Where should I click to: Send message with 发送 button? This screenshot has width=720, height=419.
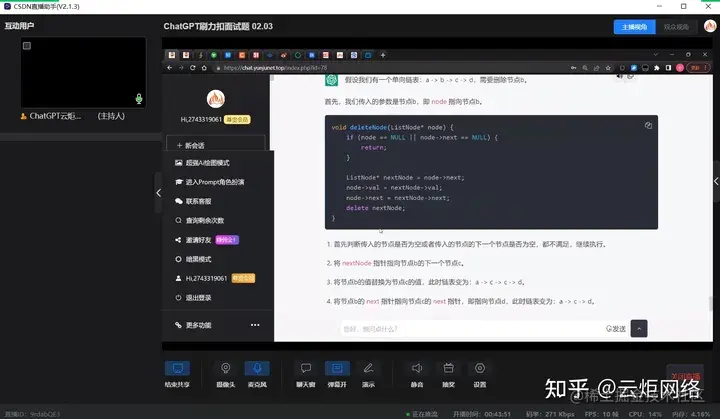click(616, 329)
